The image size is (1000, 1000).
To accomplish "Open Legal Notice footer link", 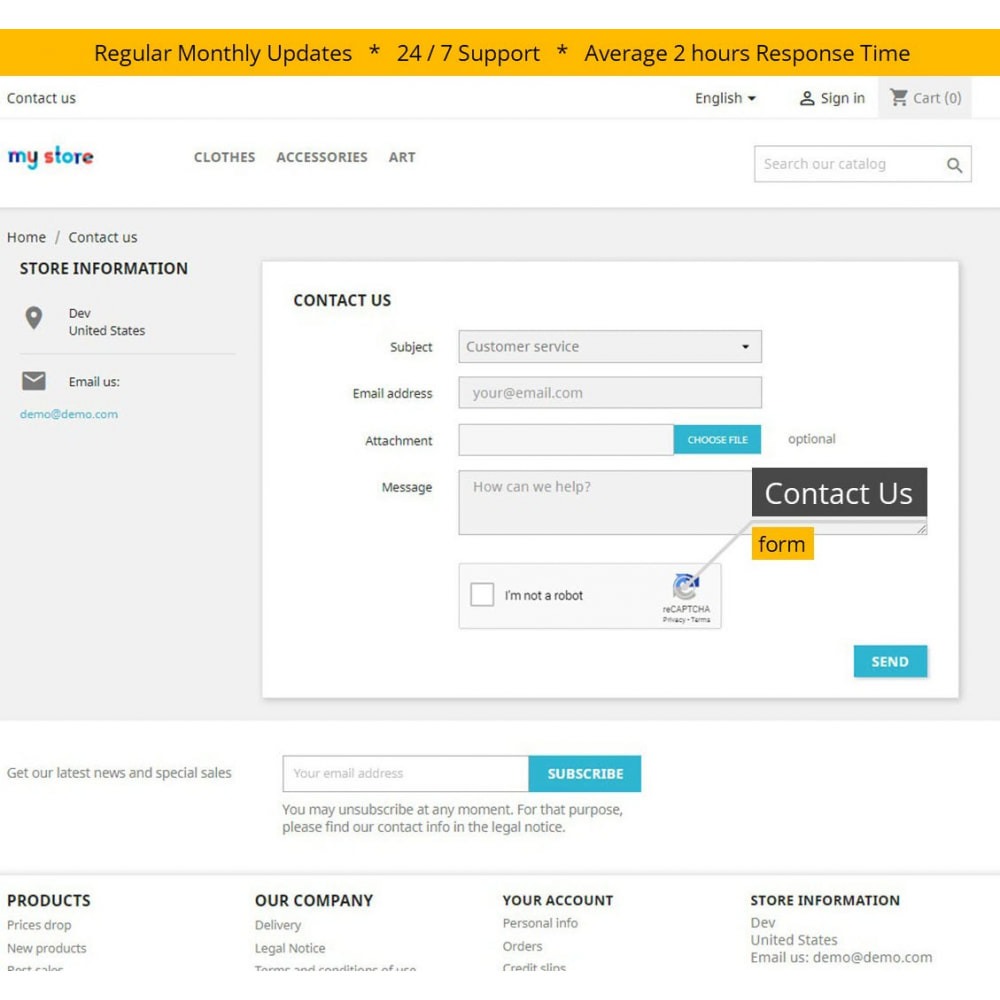I will (x=290, y=948).
